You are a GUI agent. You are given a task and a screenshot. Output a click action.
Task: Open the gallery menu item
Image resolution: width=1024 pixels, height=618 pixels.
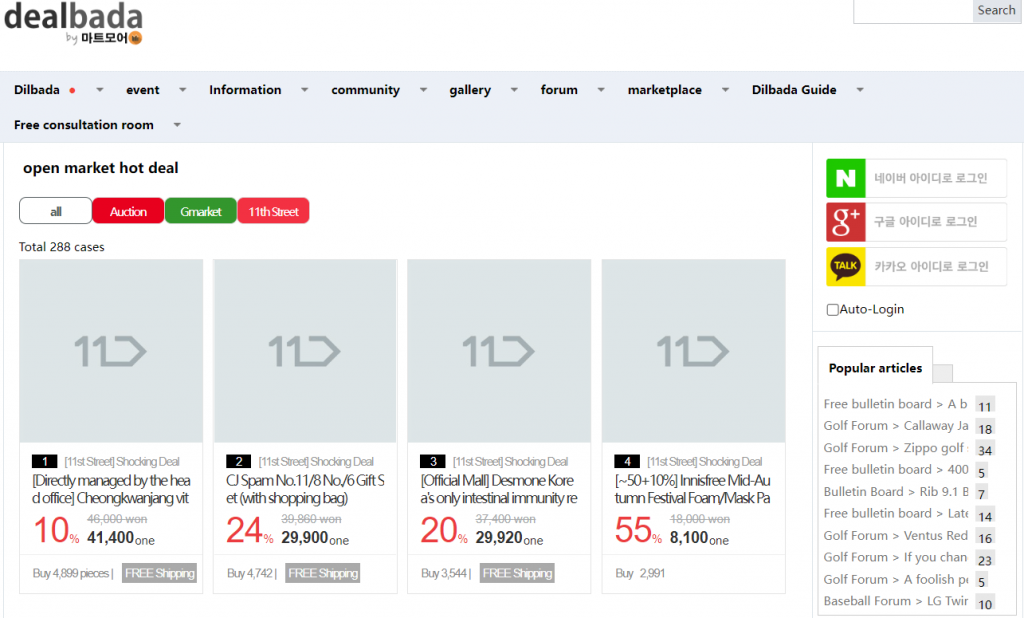click(470, 89)
